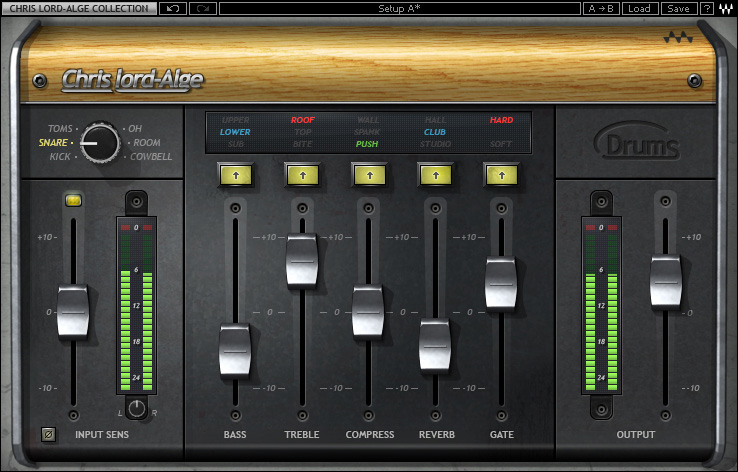This screenshot has width=738, height=472.
Task: Open the Save preset menu
Action: (679, 8)
